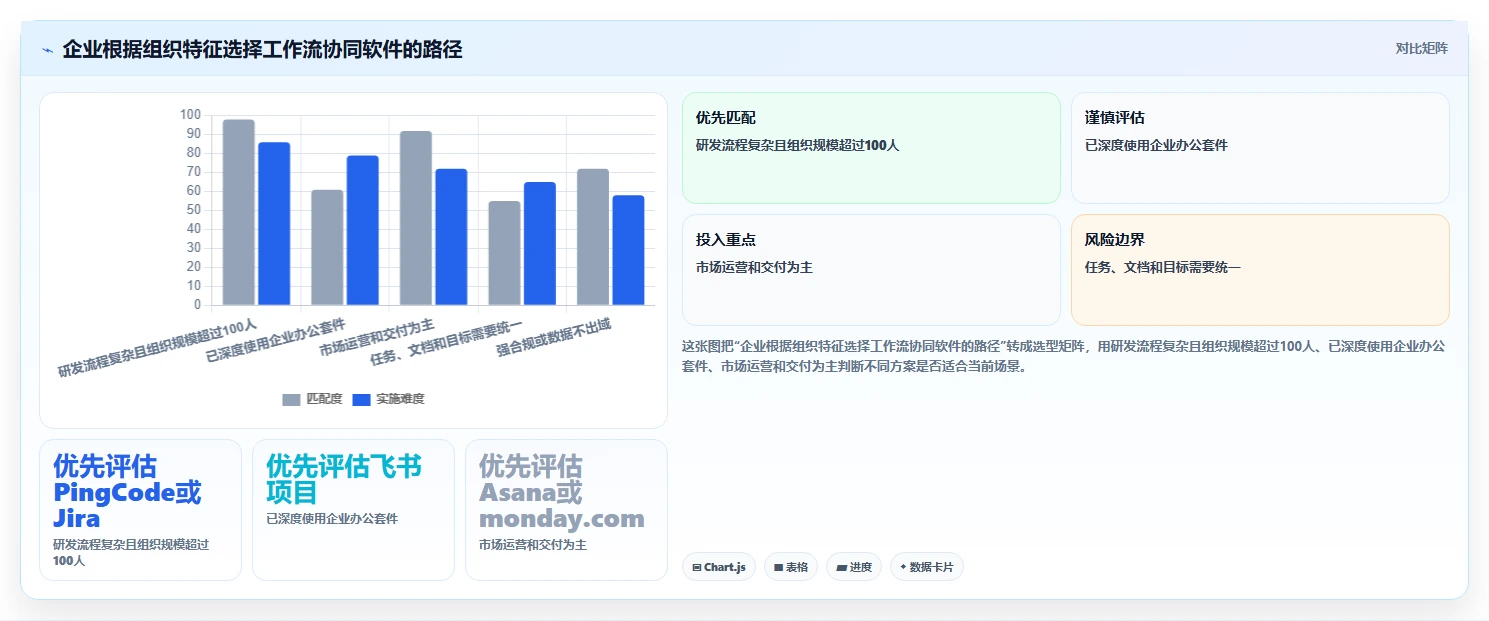Image resolution: width=1489 pixels, height=621 pixels.
Task: Click the gray 匹配度 bar for 强合规或数据不出域
Action: (x=593, y=237)
